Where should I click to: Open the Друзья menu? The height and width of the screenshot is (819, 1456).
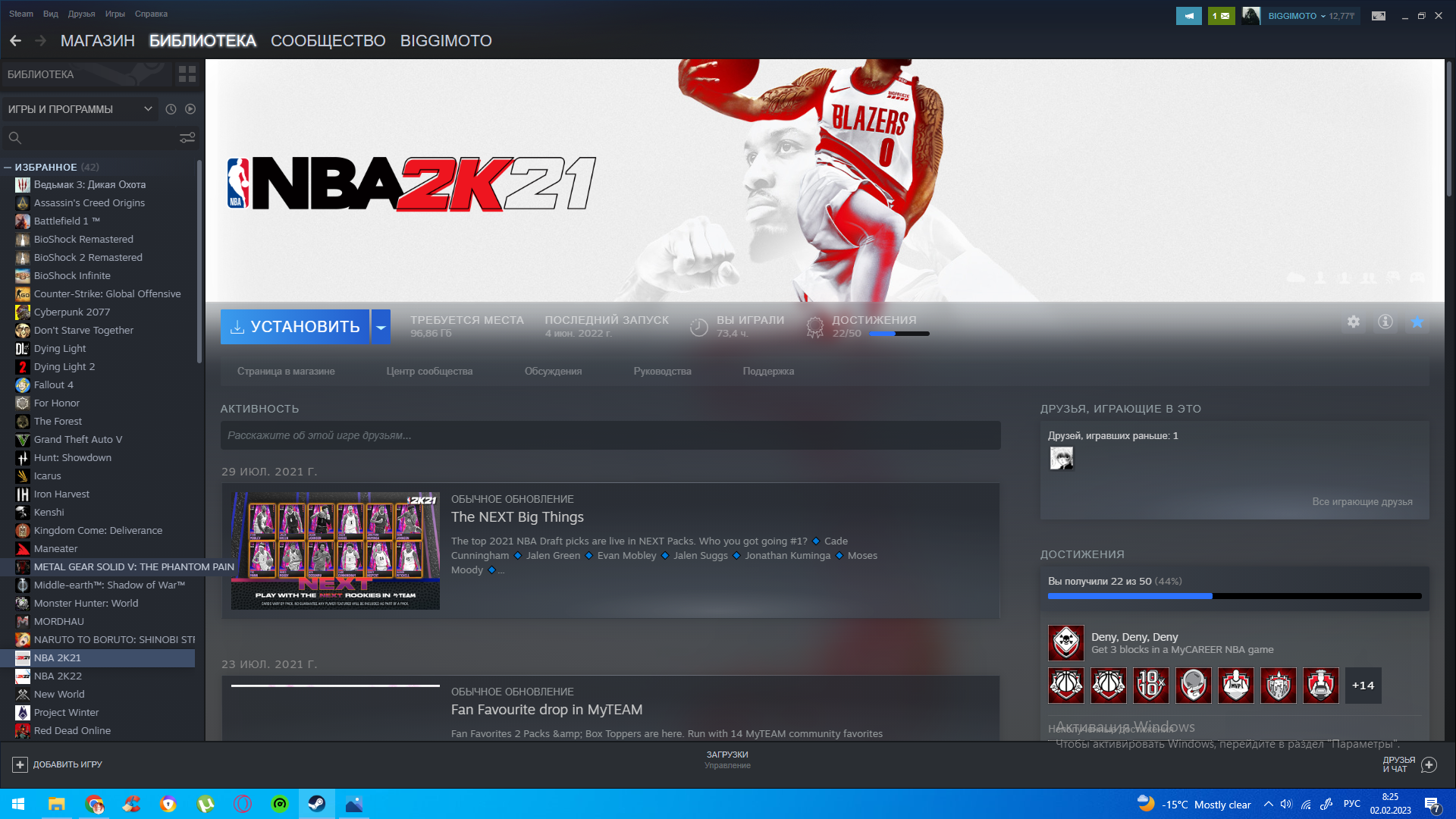pyautogui.click(x=81, y=14)
